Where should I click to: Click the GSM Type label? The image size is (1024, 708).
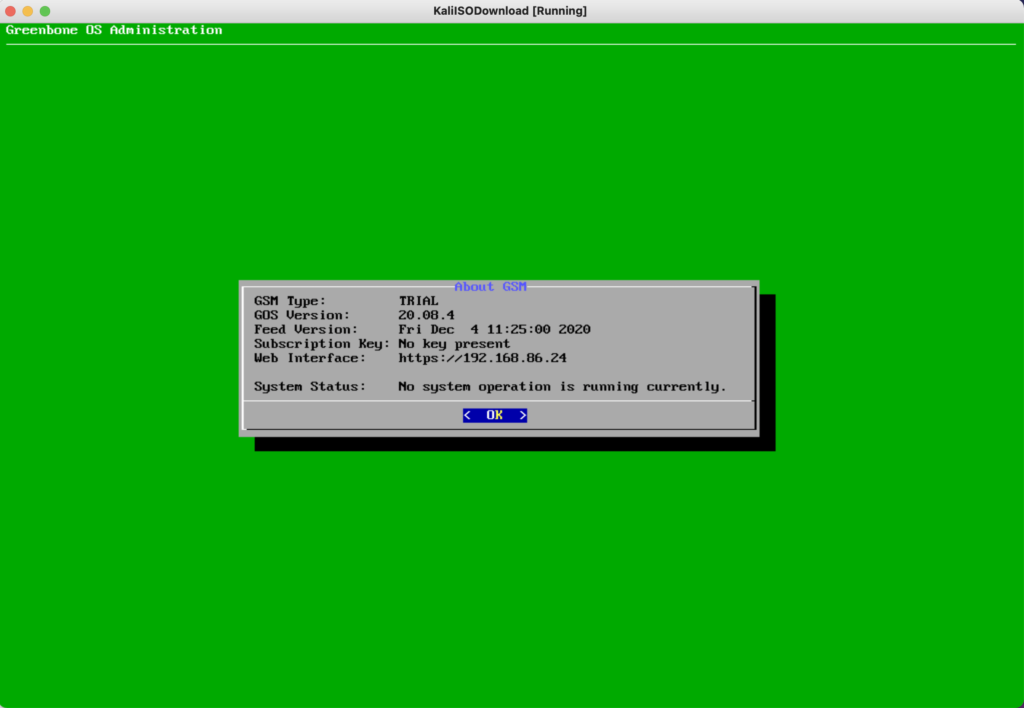point(290,301)
